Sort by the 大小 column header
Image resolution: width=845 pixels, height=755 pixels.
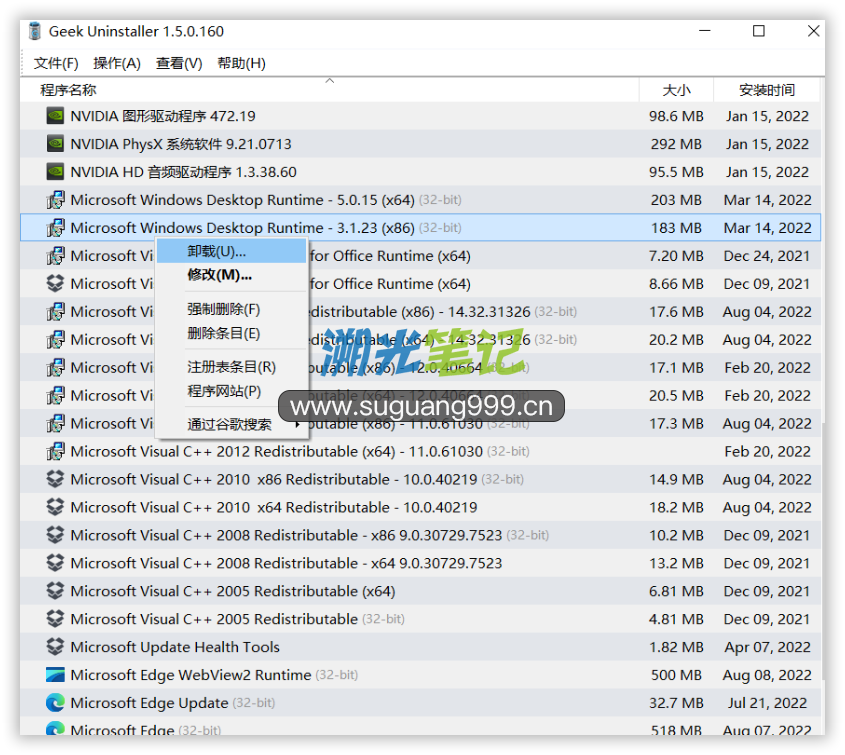(x=676, y=90)
